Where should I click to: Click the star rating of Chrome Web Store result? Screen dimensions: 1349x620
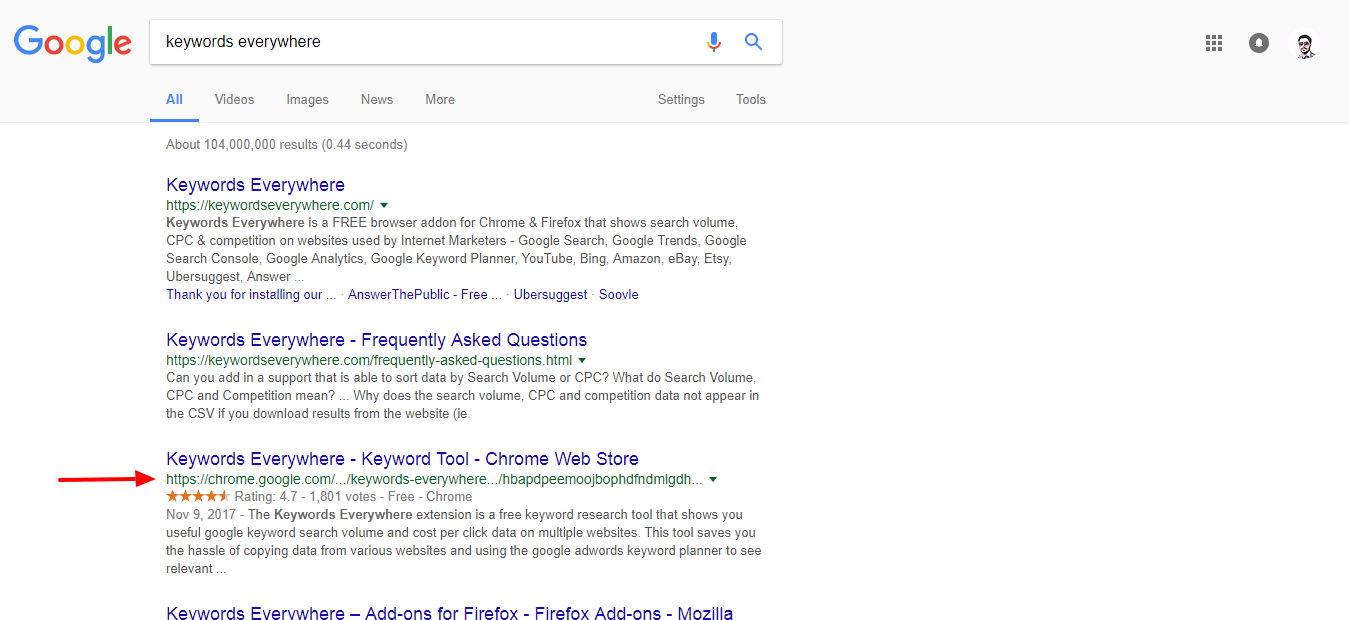click(198, 496)
